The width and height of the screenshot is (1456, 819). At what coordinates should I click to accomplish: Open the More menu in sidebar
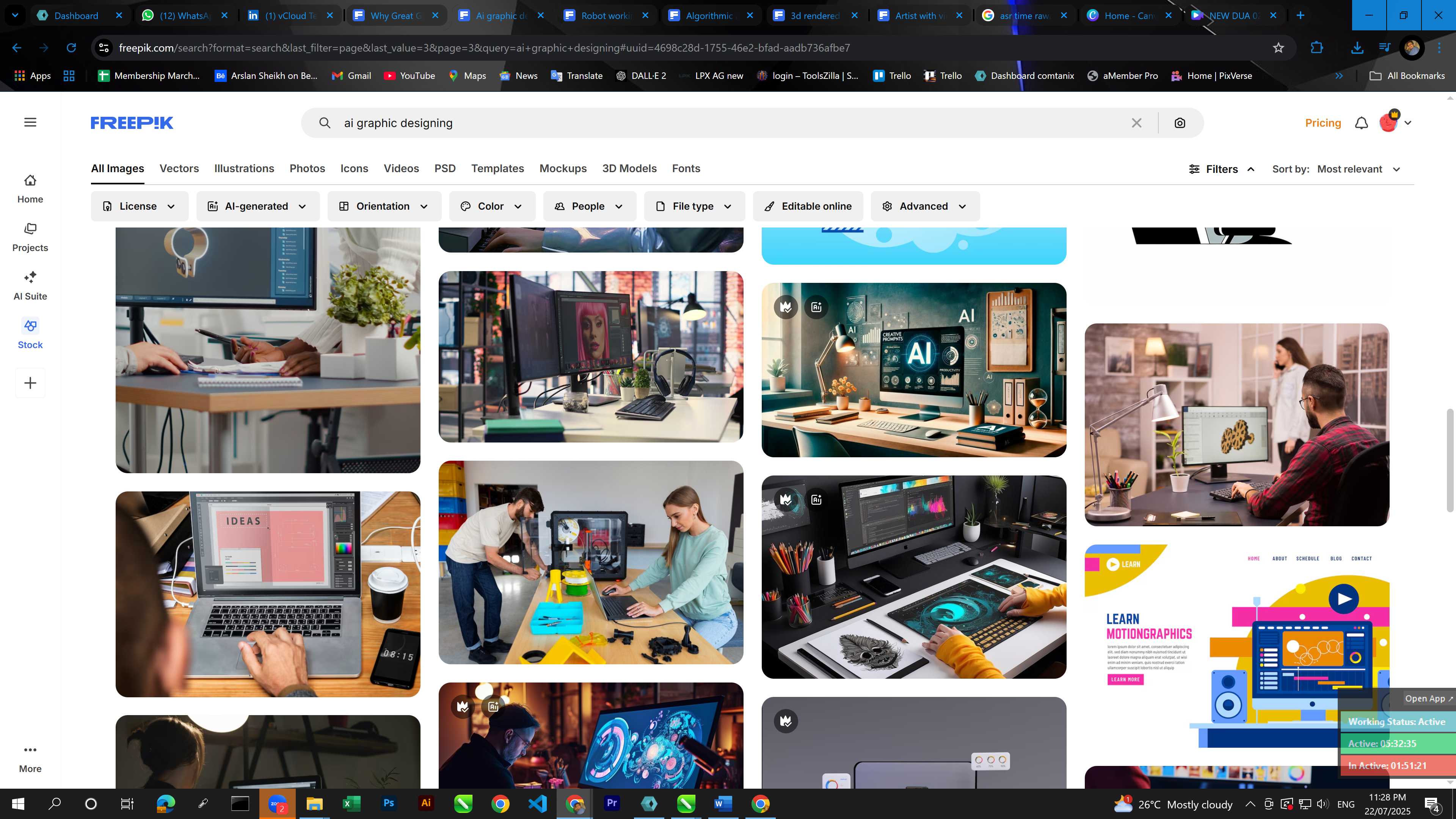(x=30, y=759)
